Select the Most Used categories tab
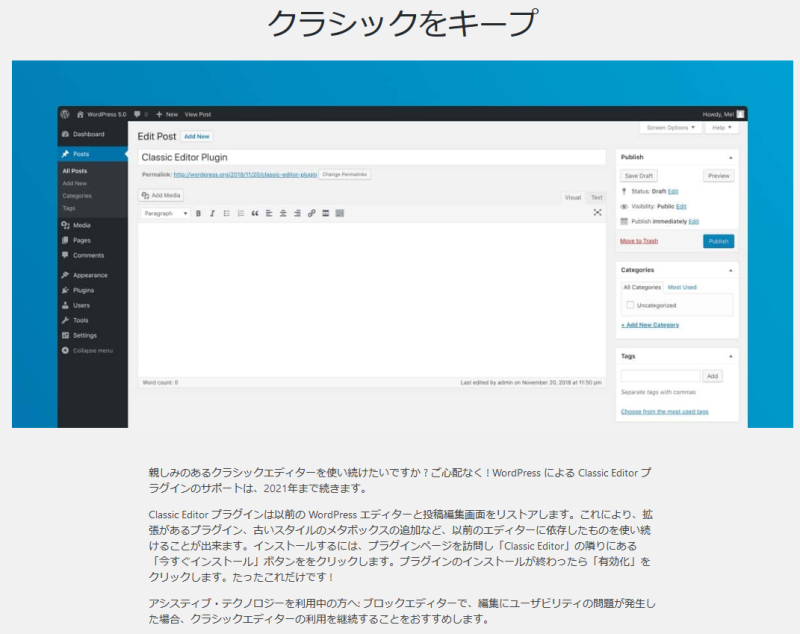Viewport: 800px width, 634px height. (x=682, y=287)
